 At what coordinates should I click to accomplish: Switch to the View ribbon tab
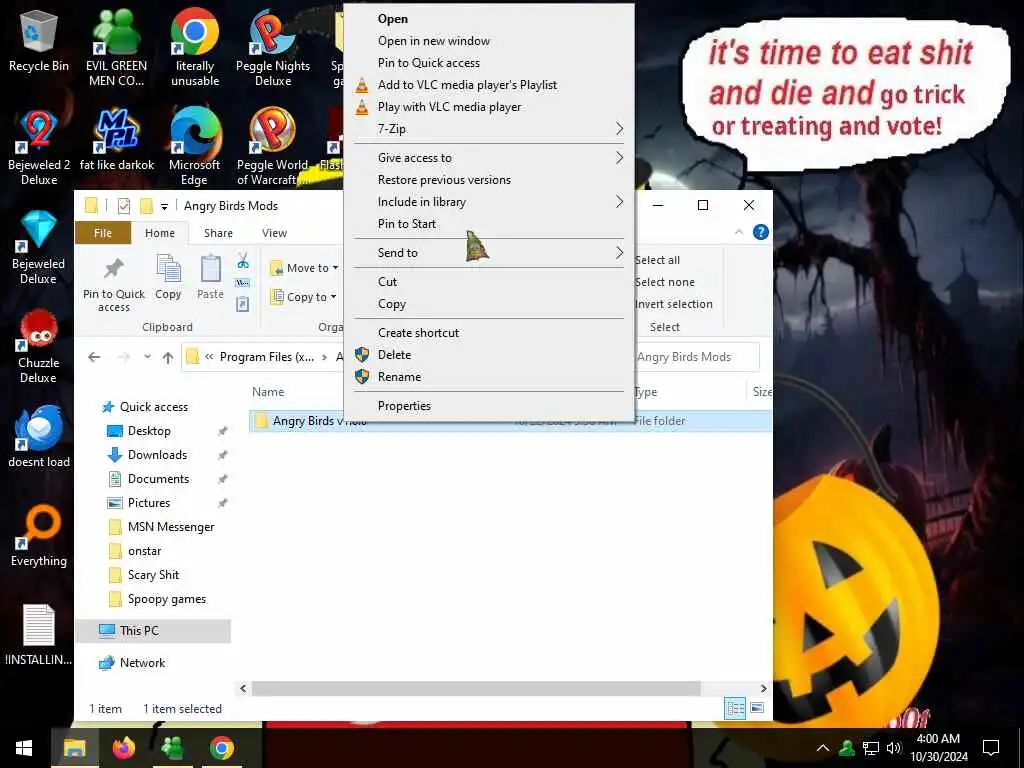click(x=274, y=233)
